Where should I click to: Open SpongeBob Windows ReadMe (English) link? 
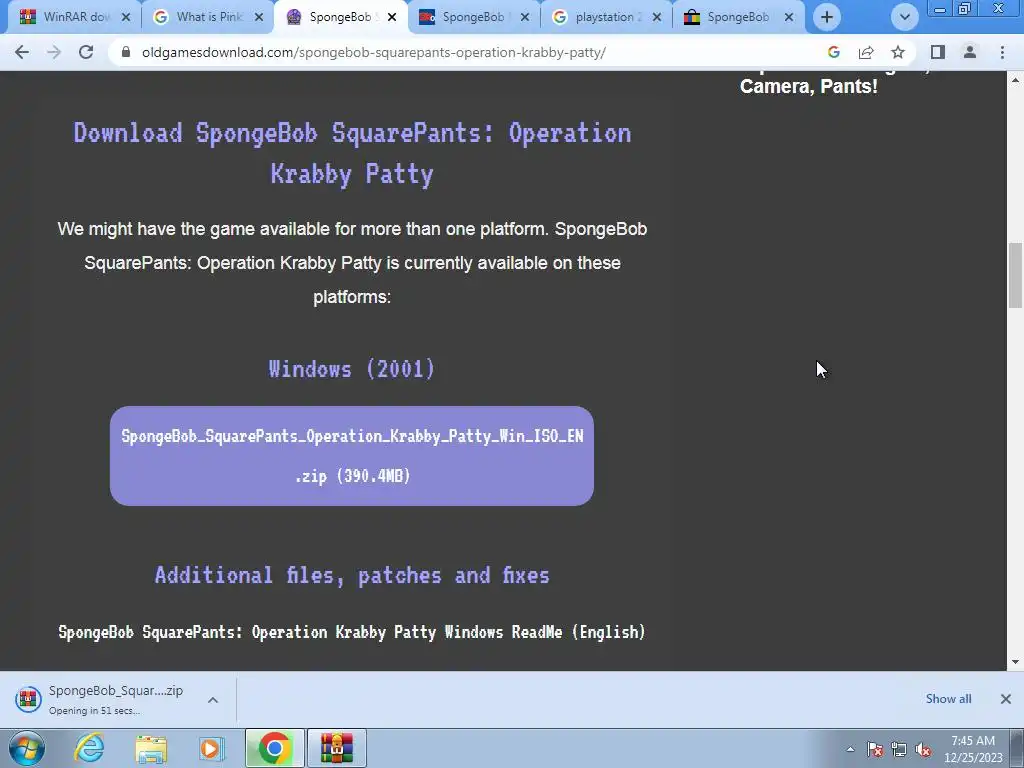click(352, 632)
